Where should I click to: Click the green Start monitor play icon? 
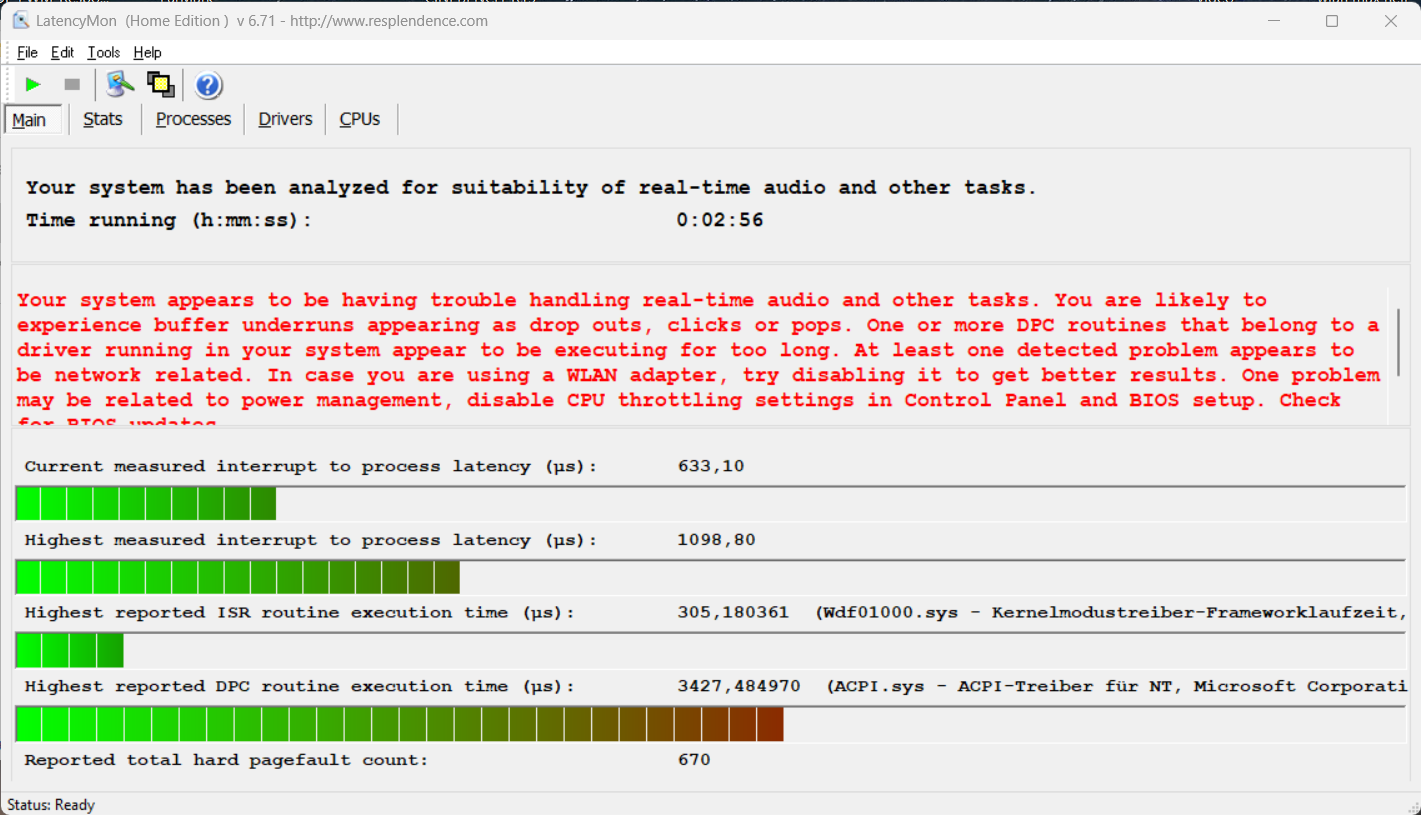(33, 85)
